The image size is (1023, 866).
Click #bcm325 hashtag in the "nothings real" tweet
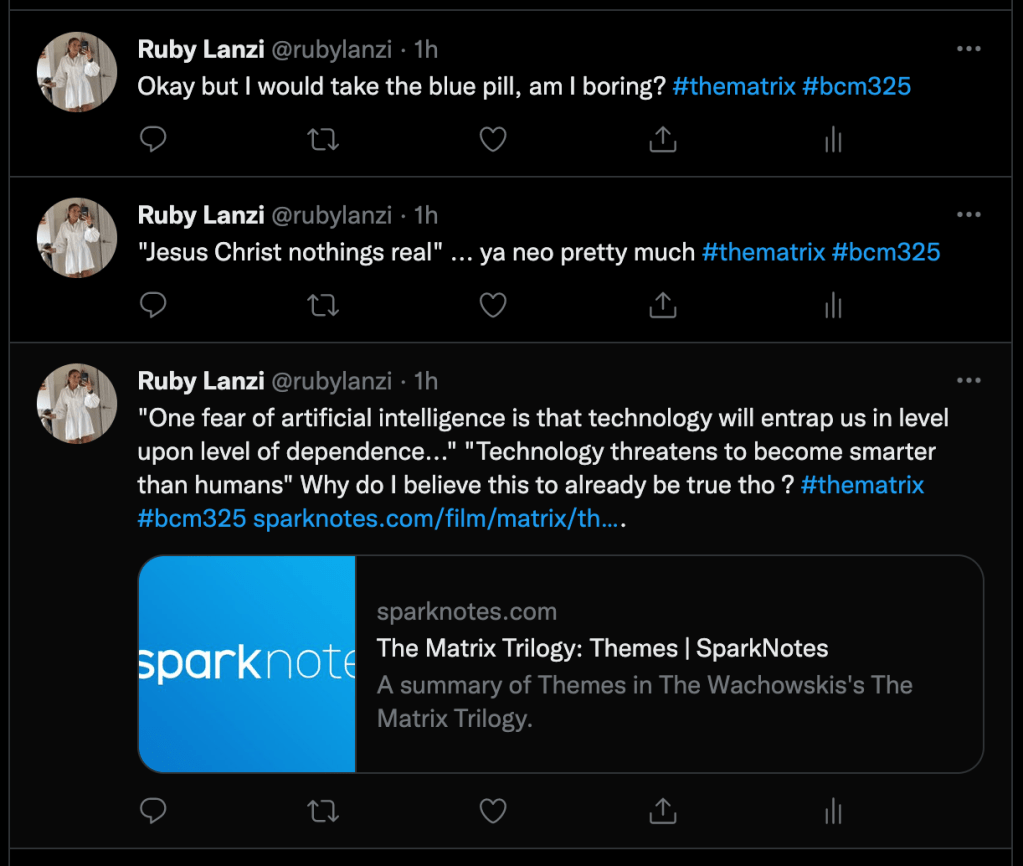(x=885, y=252)
